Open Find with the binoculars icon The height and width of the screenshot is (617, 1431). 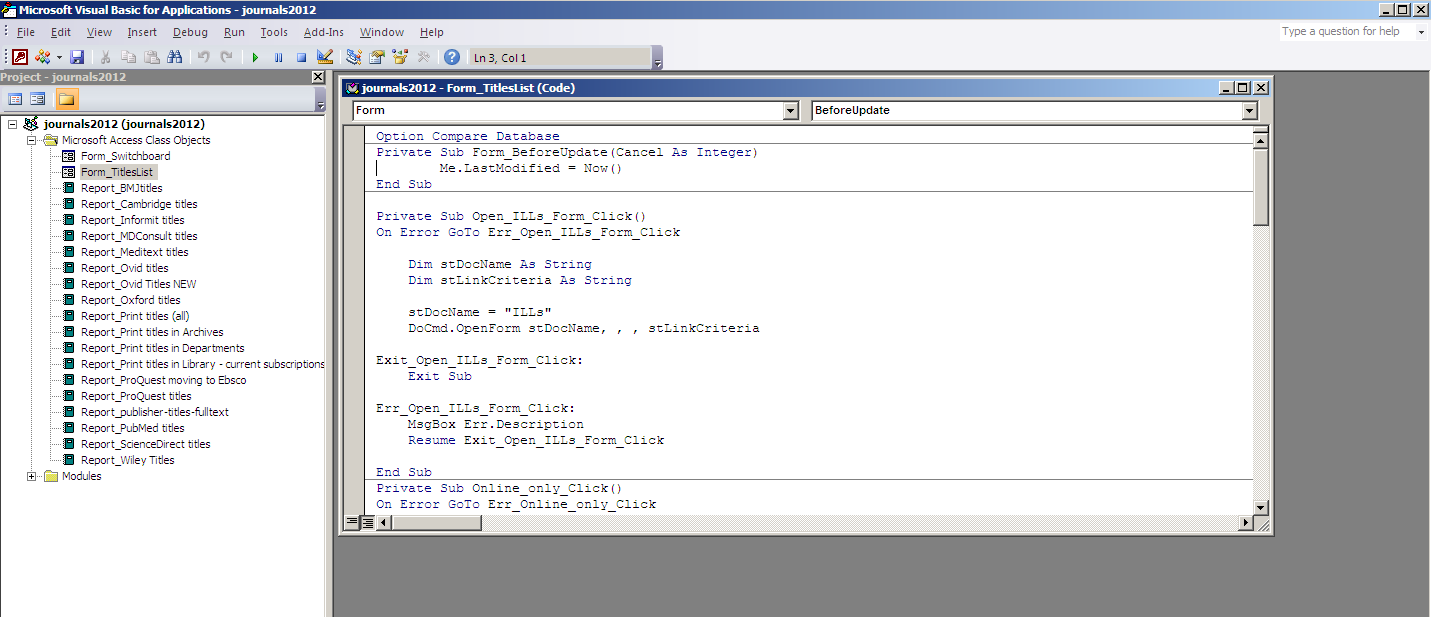pos(174,58)
